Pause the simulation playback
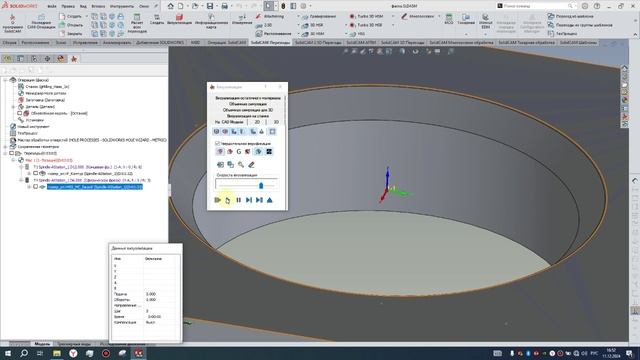Screen dimensions: 640x360 click(x=239, y=200)
